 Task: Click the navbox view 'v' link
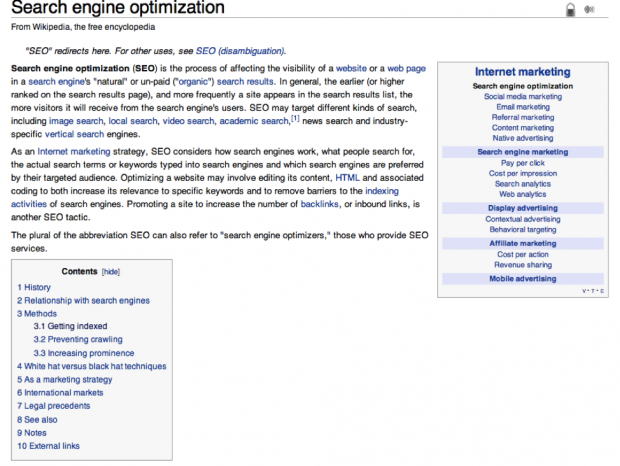(584, 291)
